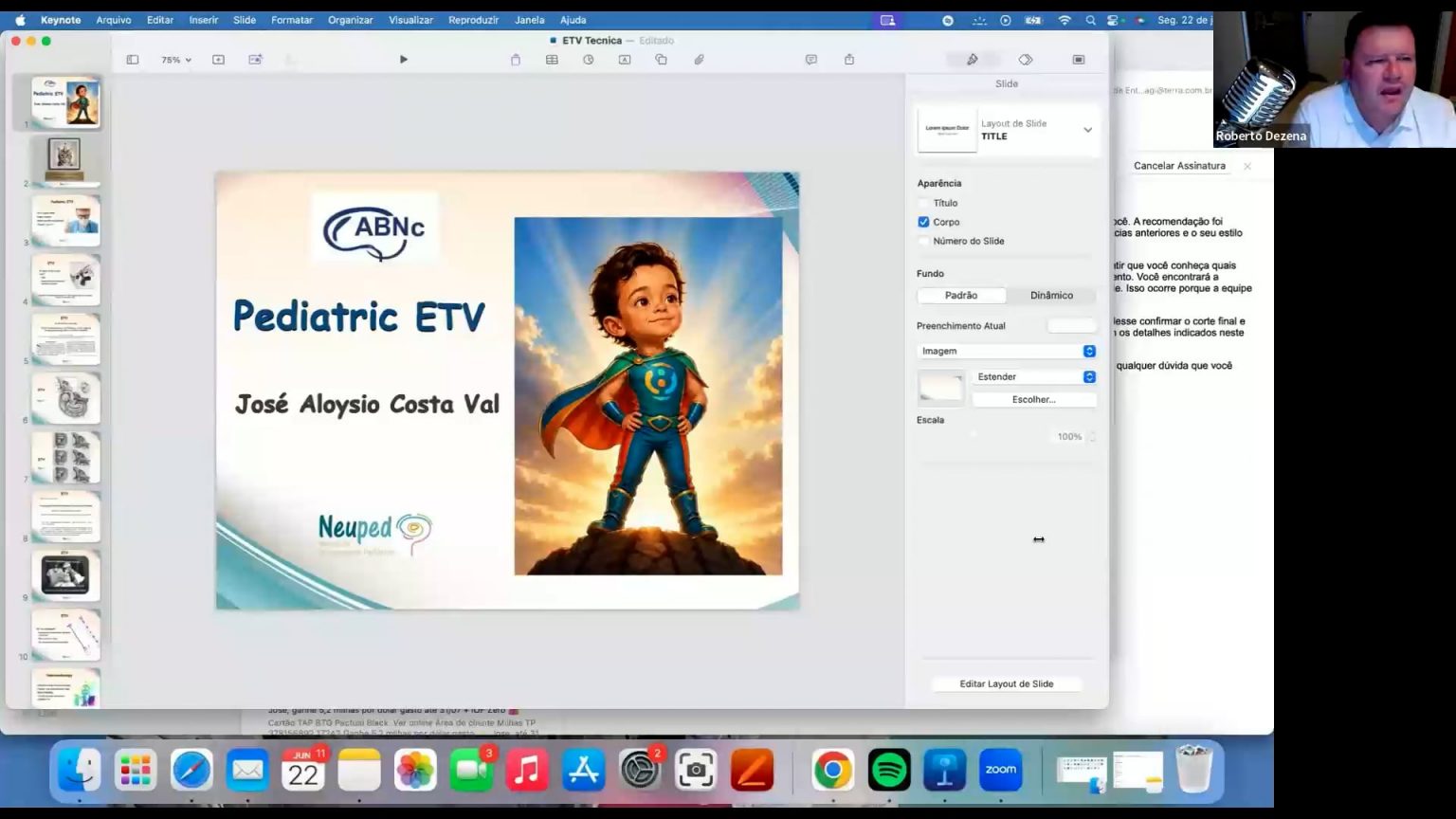Insert a chart using the Chart icon
The image size is (1456, 819).
[x=589, y=60]
